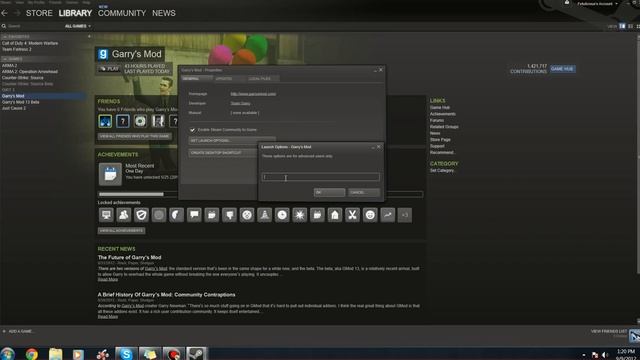Open Google Chrome from taskbar

pos(31,354)
